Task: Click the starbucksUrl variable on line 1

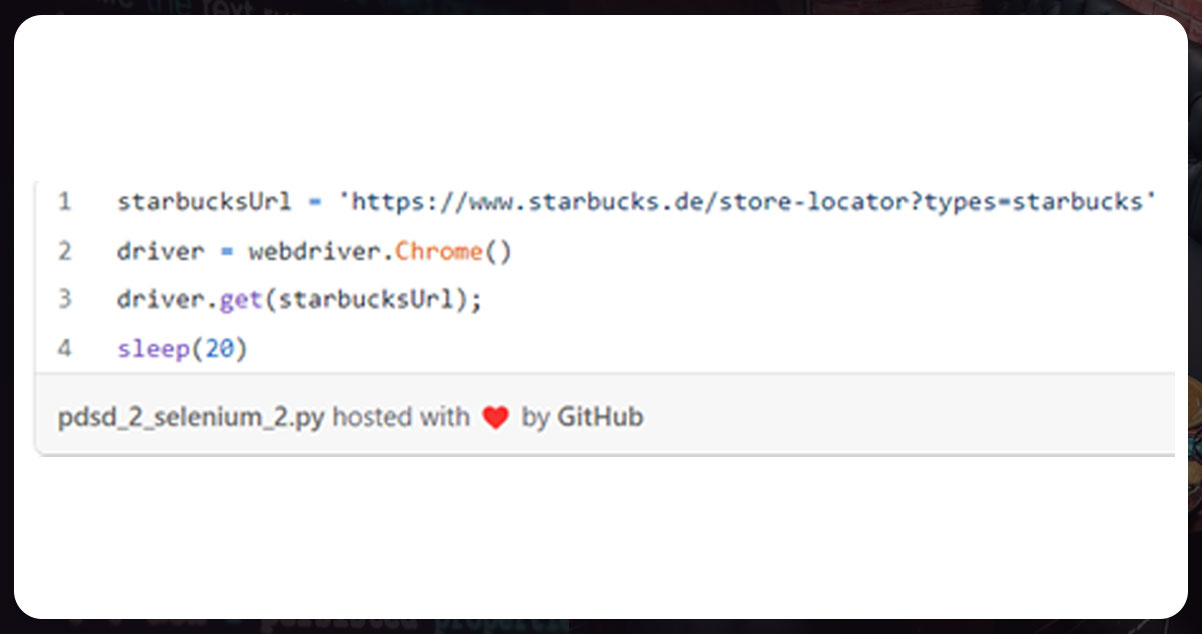Action: point(204,202)
